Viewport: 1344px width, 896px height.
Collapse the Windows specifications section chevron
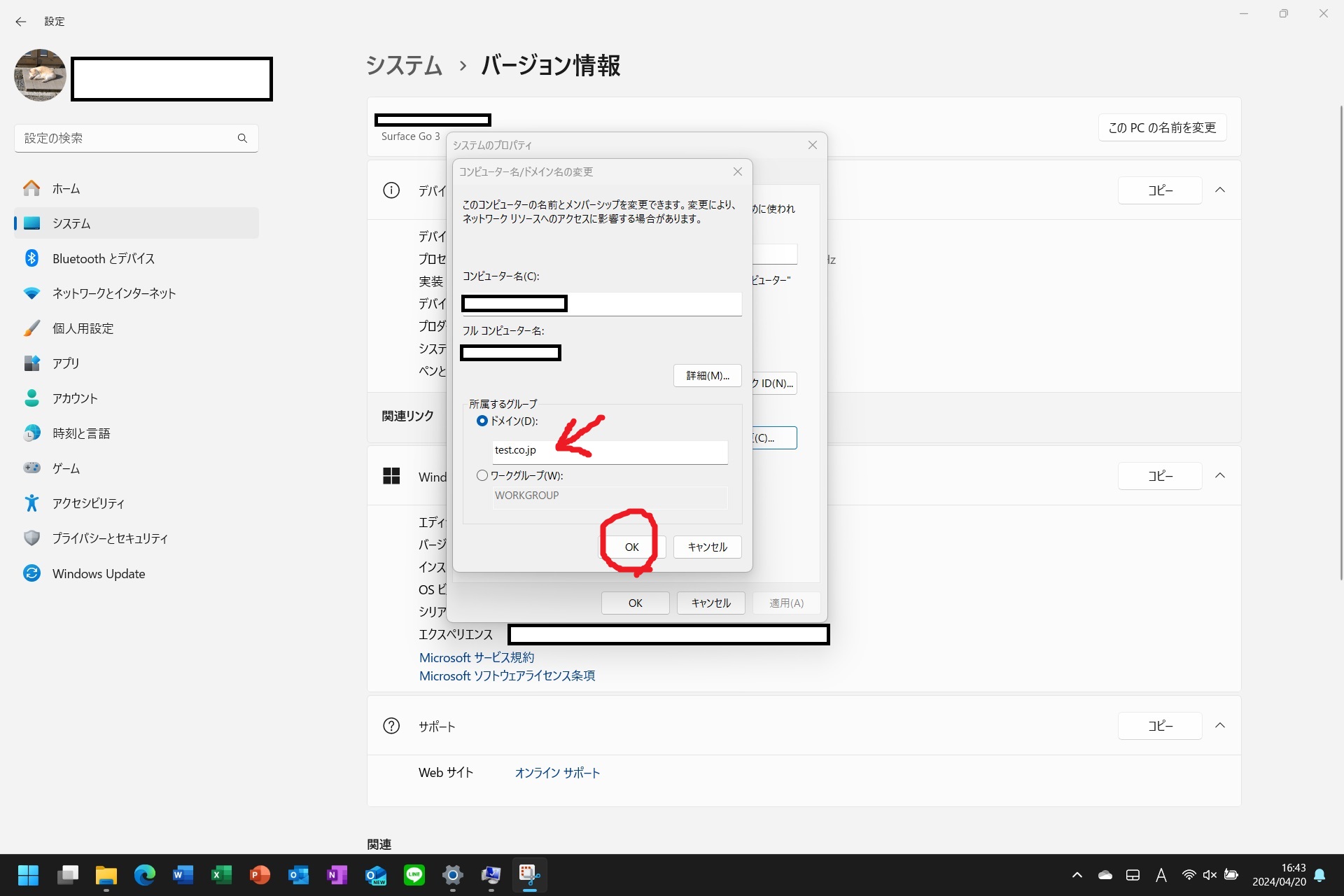[1220, 475]
